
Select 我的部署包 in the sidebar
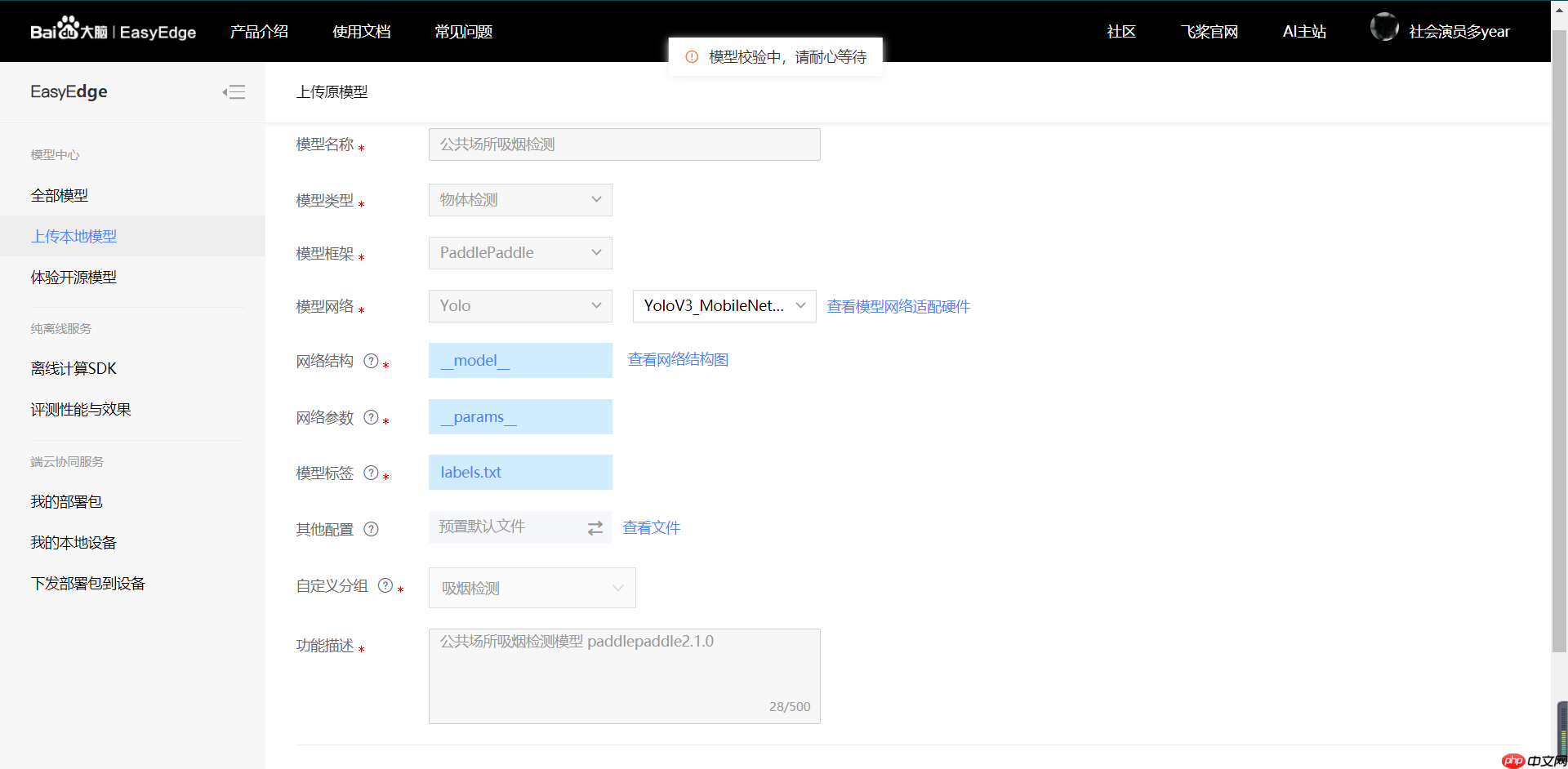click(66, 501)
